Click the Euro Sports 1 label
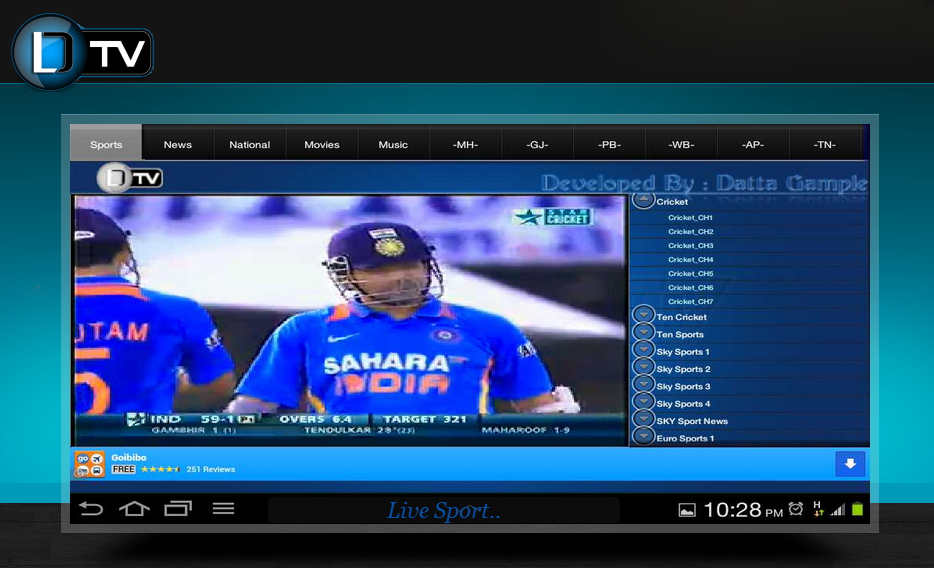The width and height of the screenshot is (934, 568). pos(685,438)
